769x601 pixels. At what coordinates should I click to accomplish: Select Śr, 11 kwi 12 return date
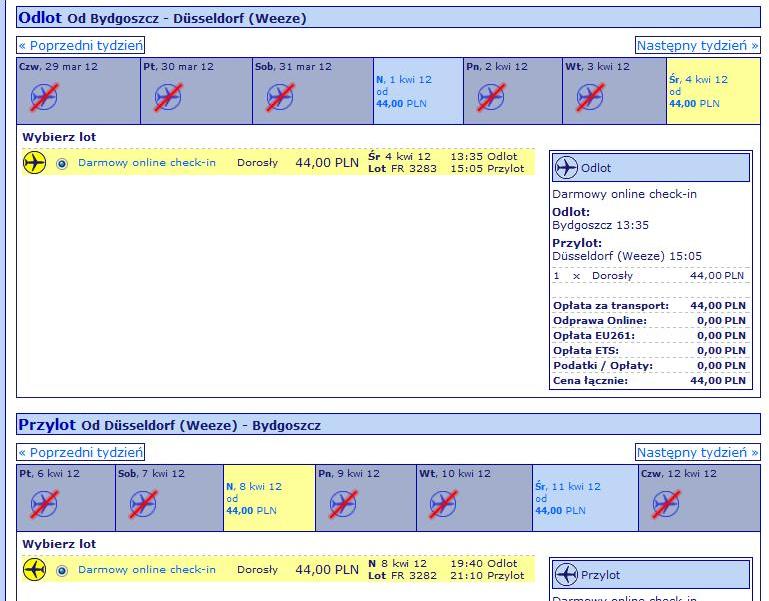pyautogui.click(x=585, y=498)
